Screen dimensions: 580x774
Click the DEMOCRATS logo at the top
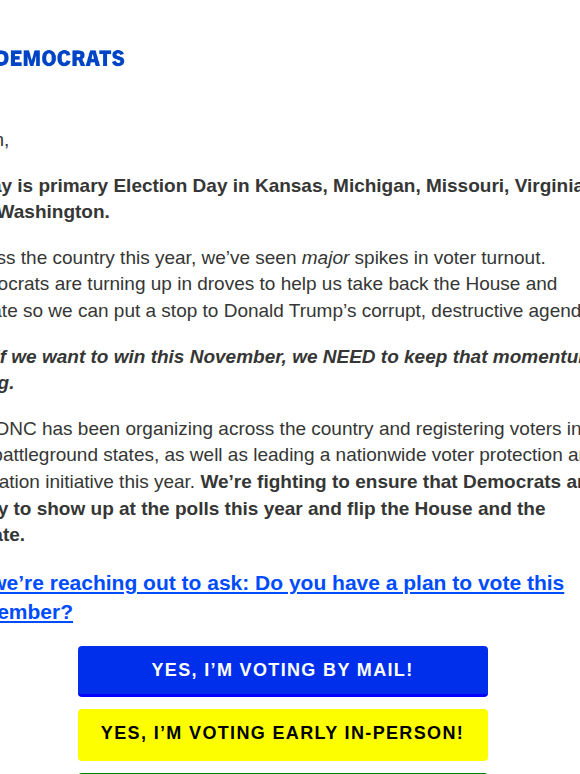click(x=62, y=58)
